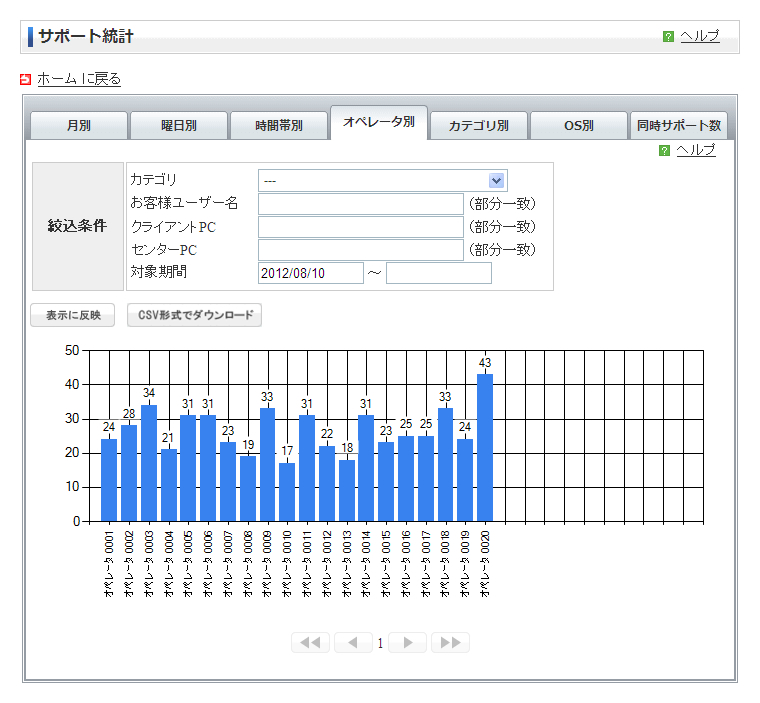Click the CSV形式でダウンロード button
The height and width of the screenshot is (703, 760).
(x=194, y=316)
